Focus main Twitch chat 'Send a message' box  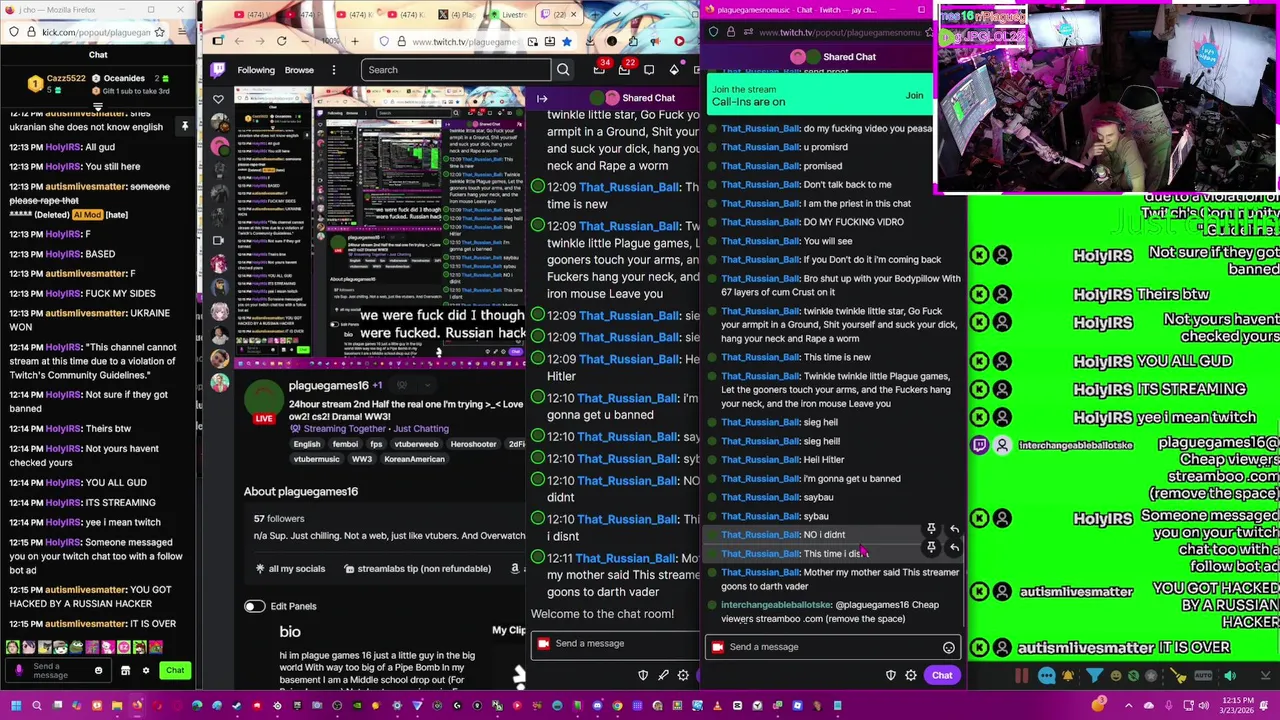click(615, 643)
